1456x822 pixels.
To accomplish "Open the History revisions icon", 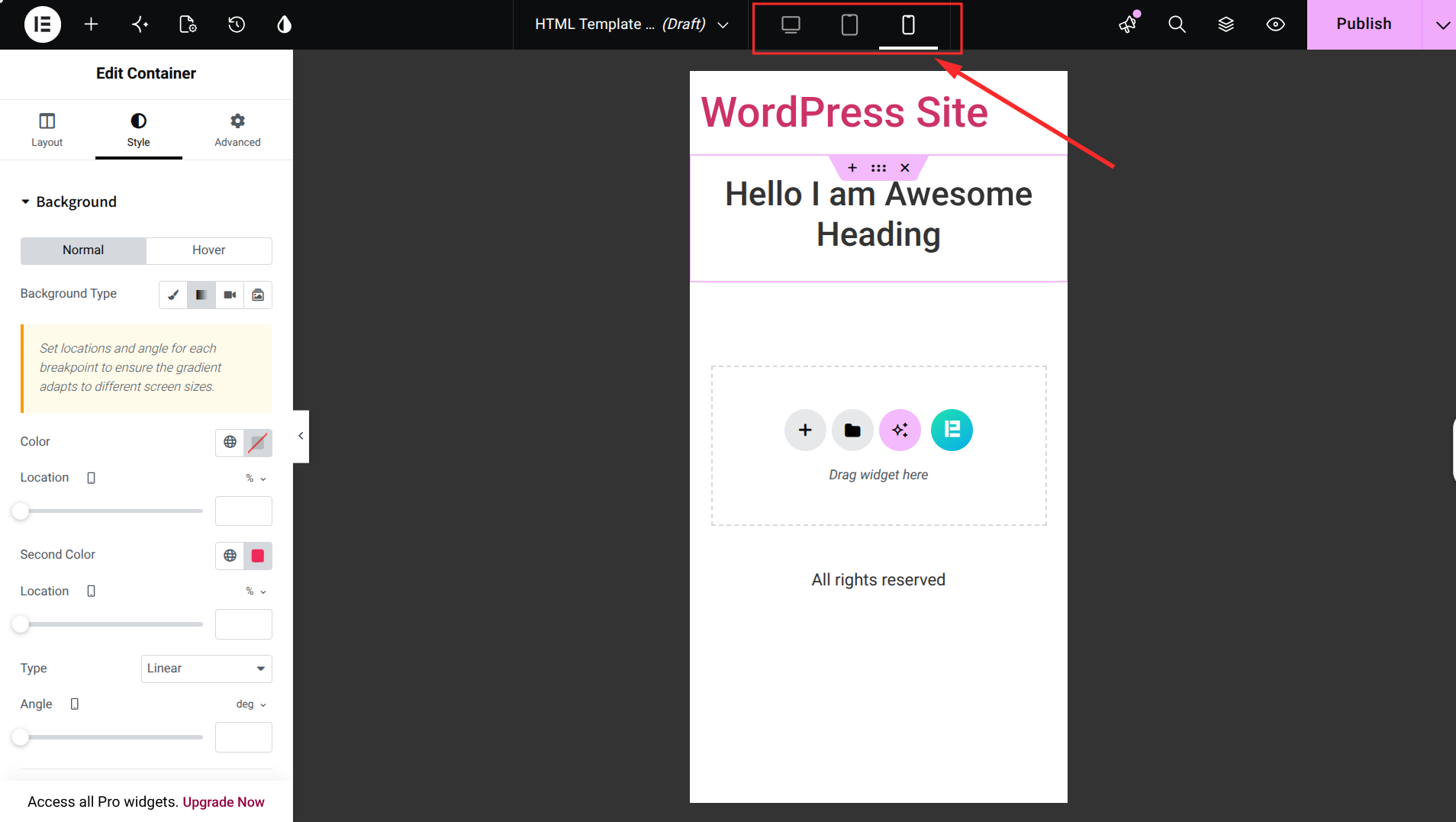I will point(237,24).
